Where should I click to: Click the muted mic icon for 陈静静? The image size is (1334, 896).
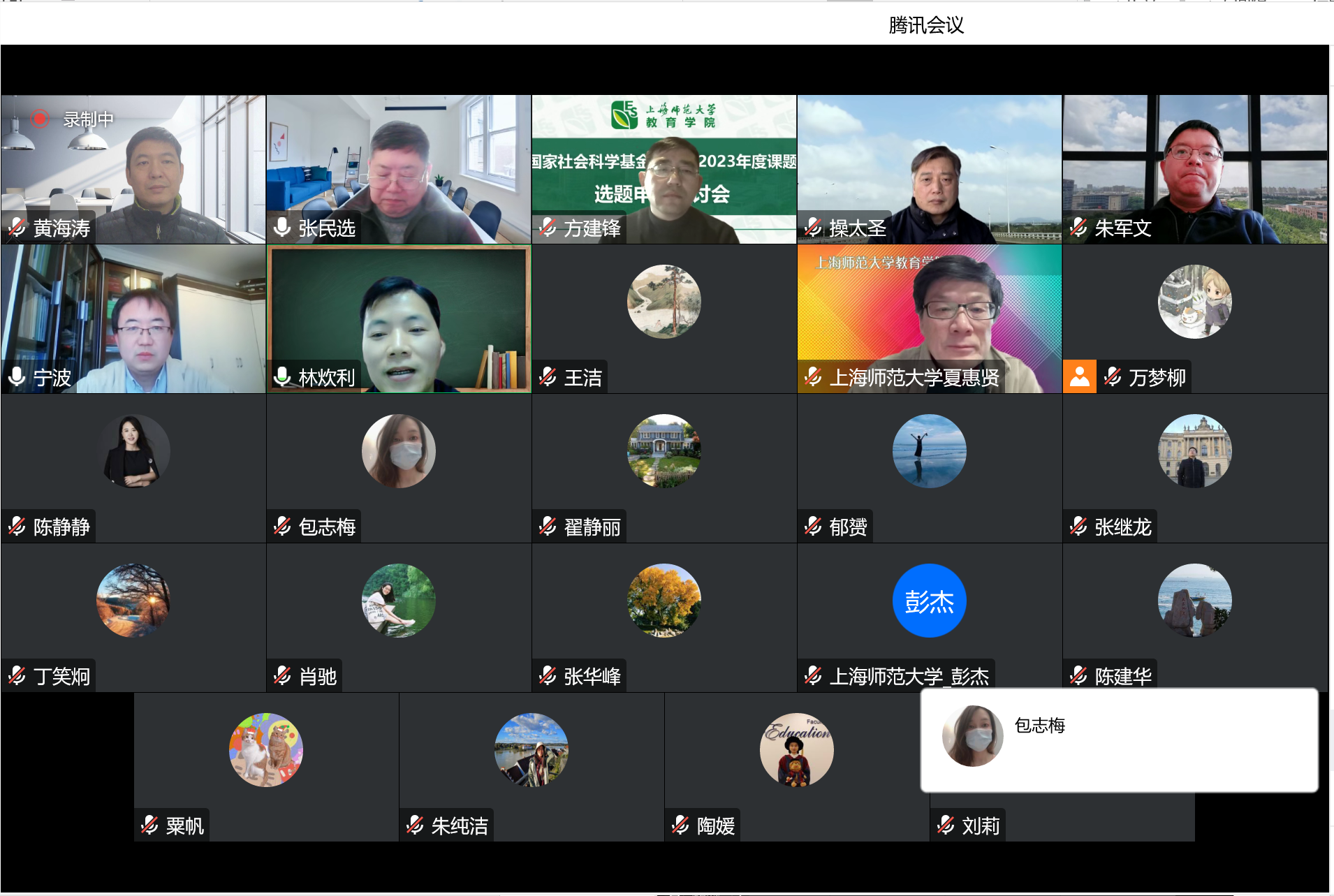point(17,527)
